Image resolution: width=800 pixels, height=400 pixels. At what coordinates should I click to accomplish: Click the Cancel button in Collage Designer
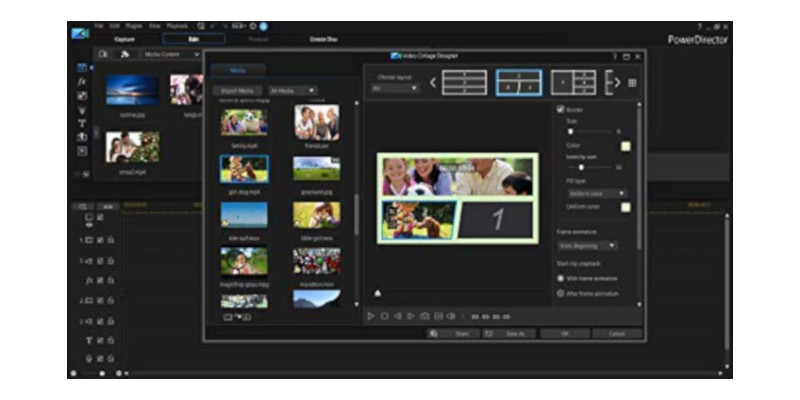coord(617,333)
